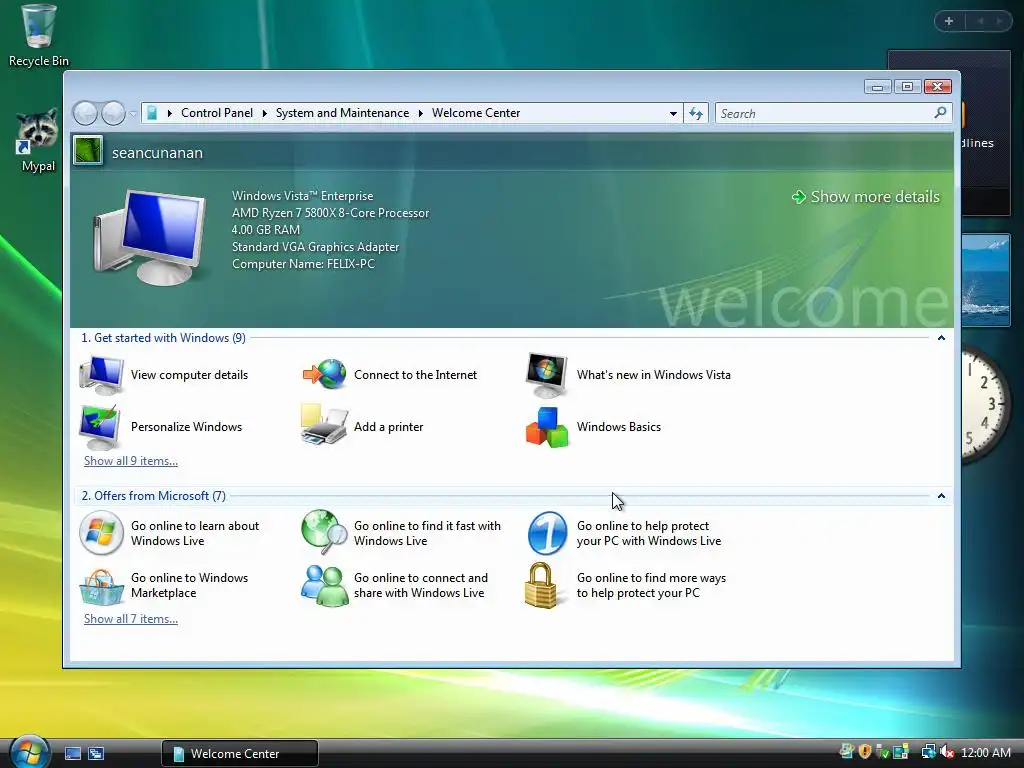Open the Recycle Bin desktop icon
Screen dimensions: 1024x768
[39, 35]
